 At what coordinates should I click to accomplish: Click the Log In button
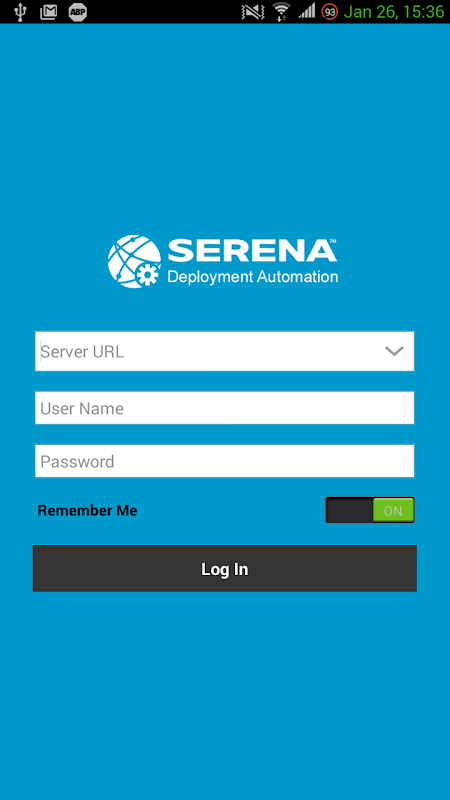pyautogui.click(x=224, y=568)
